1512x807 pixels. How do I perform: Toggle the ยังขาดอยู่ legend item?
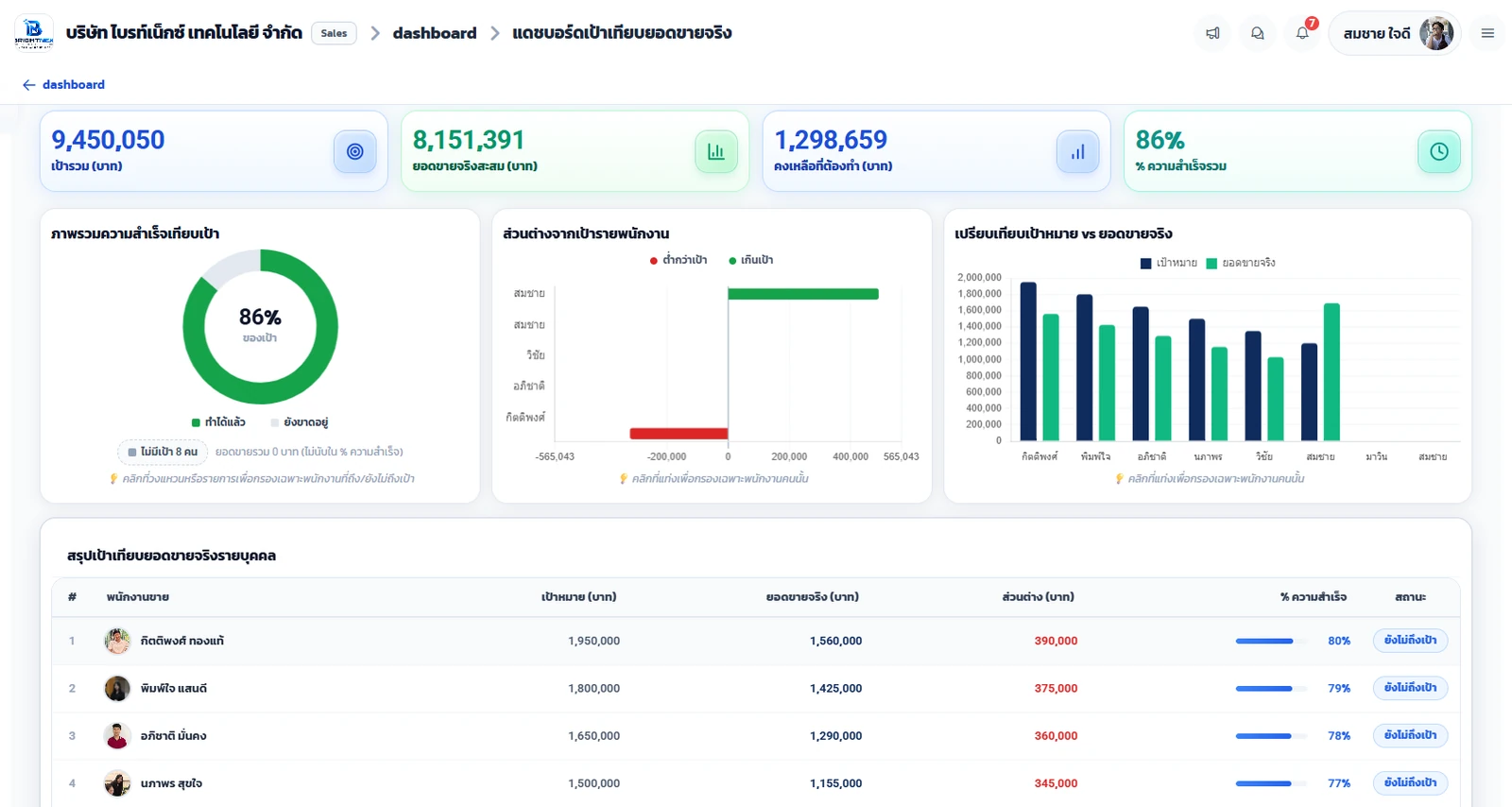click(300, 422)
